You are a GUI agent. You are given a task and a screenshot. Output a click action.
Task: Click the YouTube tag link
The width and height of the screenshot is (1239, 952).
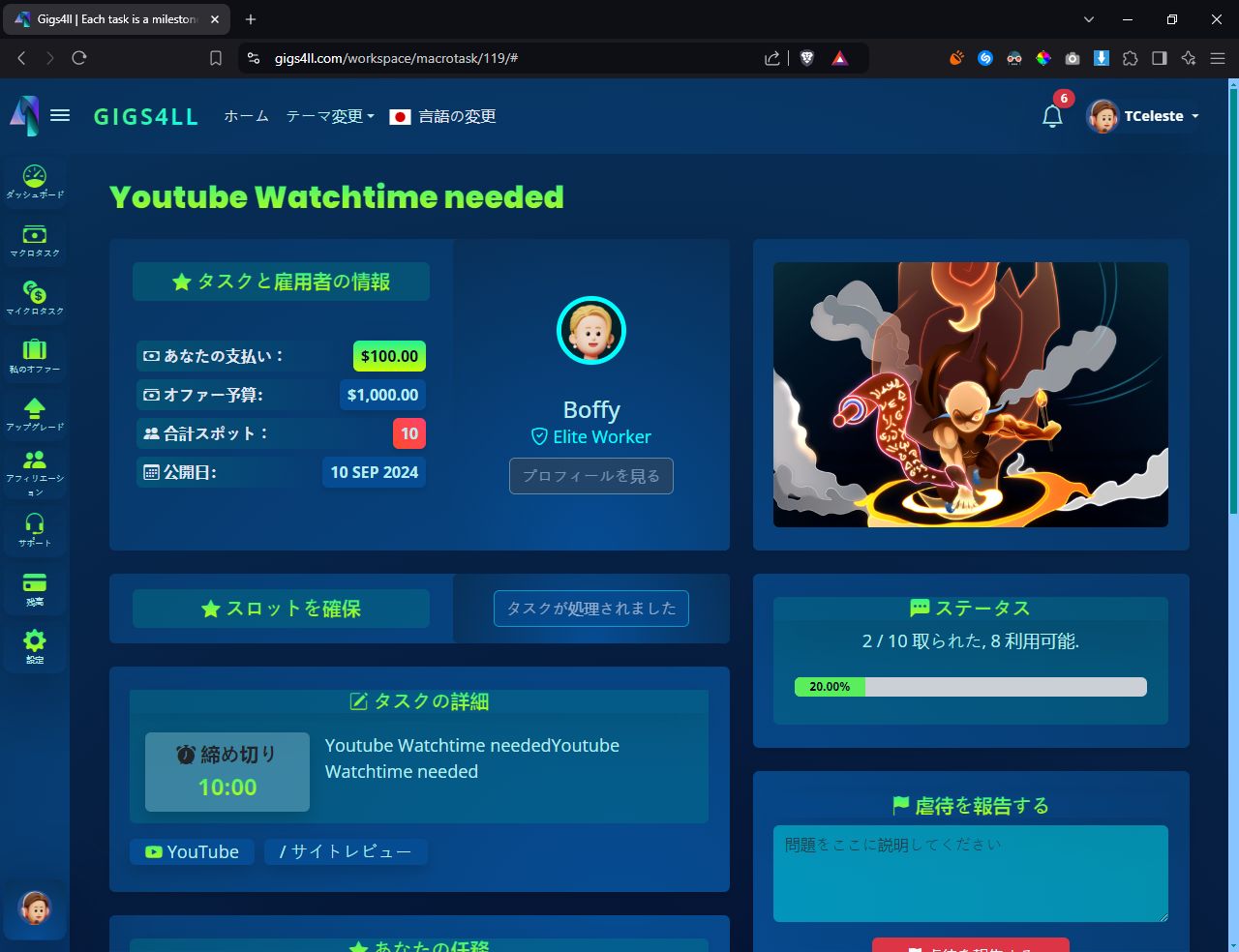click(x=192, y=851)
